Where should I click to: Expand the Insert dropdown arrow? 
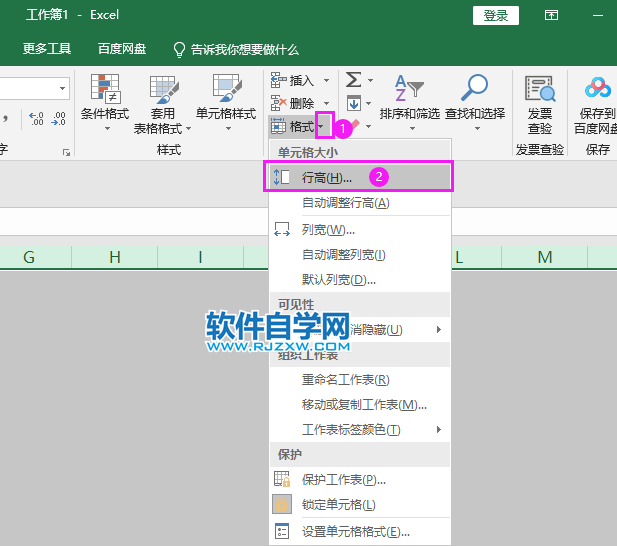[327, 80]
